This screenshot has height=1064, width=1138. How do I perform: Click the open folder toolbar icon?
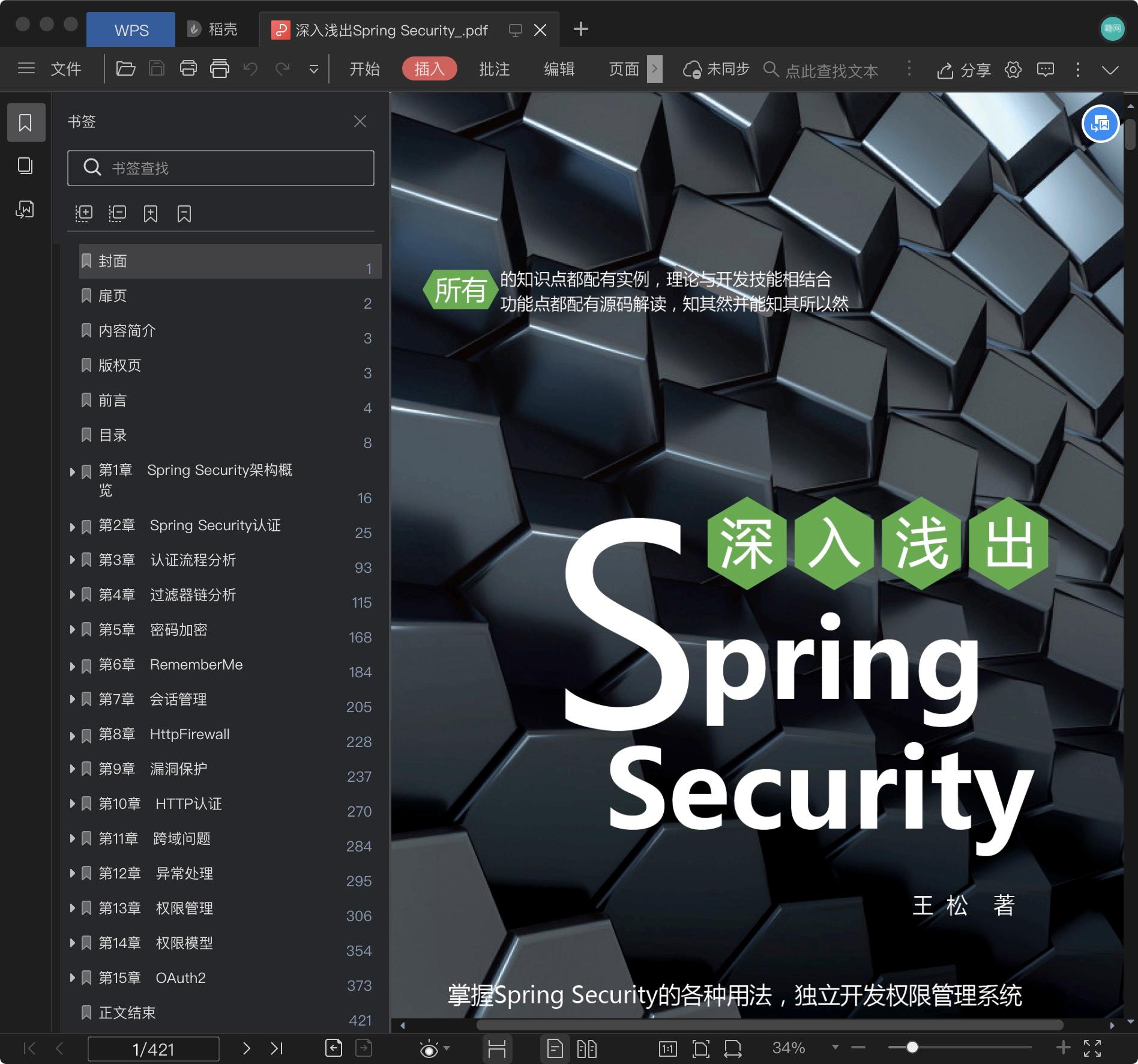[x=125, y=68]
